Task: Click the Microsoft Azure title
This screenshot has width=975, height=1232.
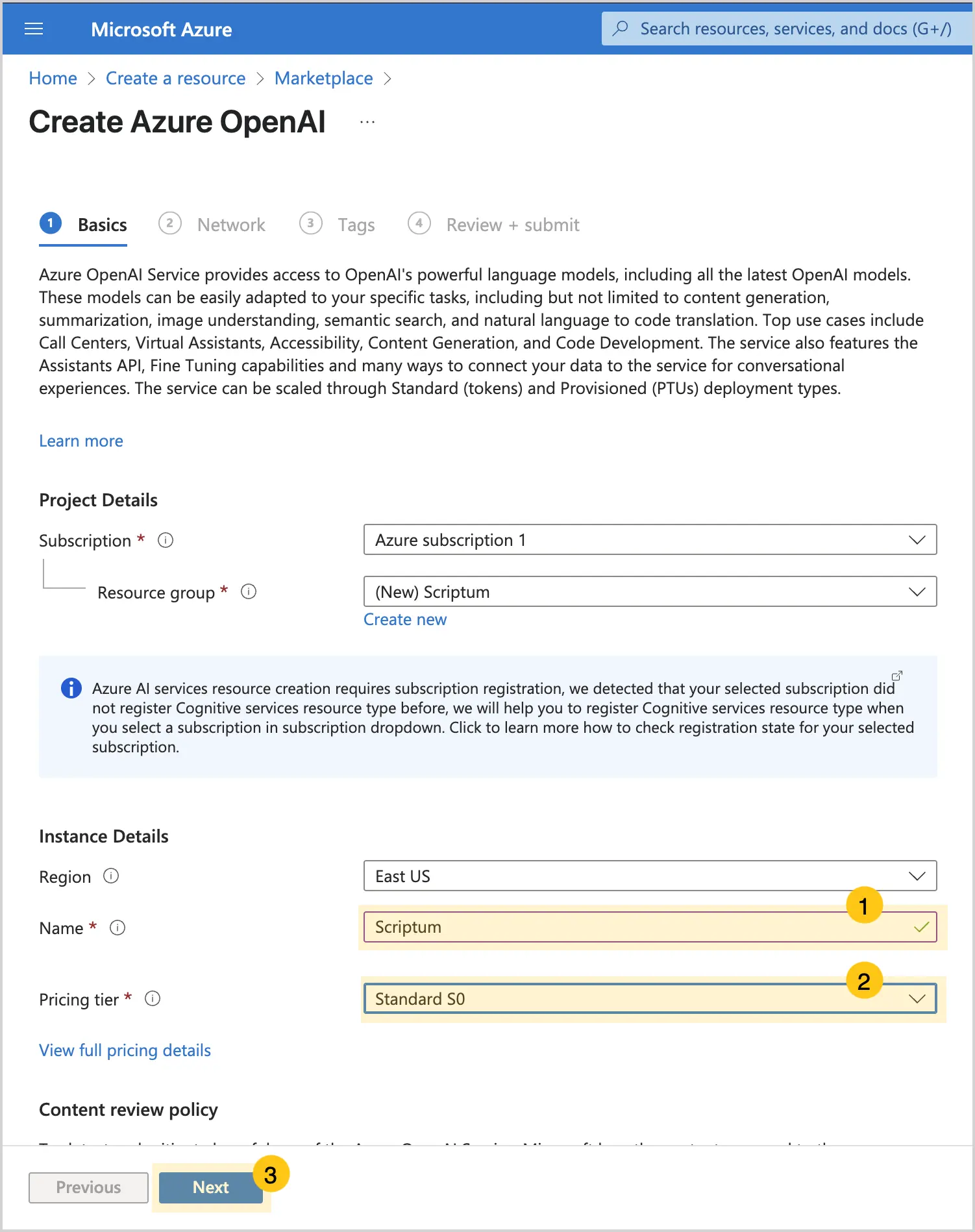Action: [x=162, y=29]
